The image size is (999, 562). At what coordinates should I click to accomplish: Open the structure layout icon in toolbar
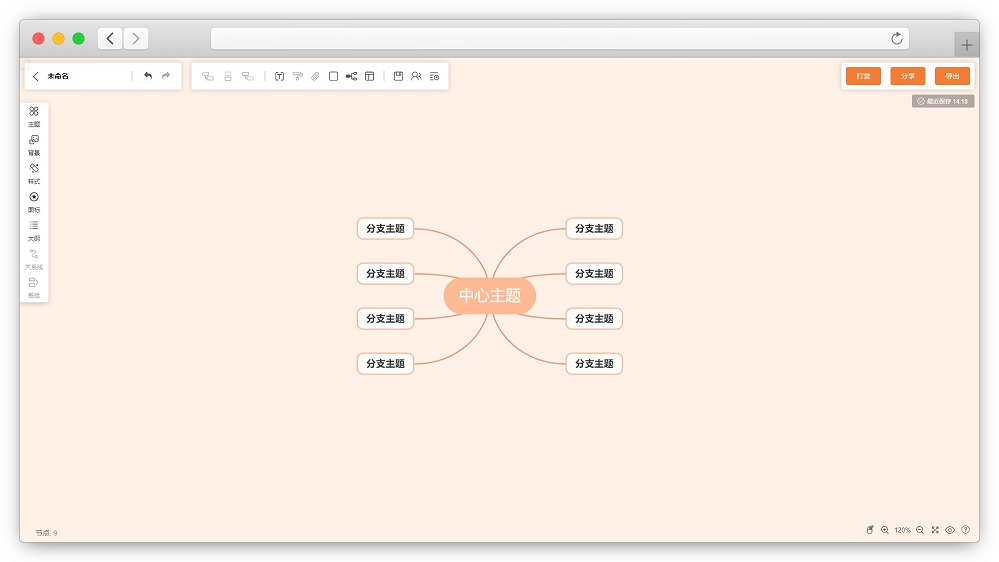click(351, 76)
